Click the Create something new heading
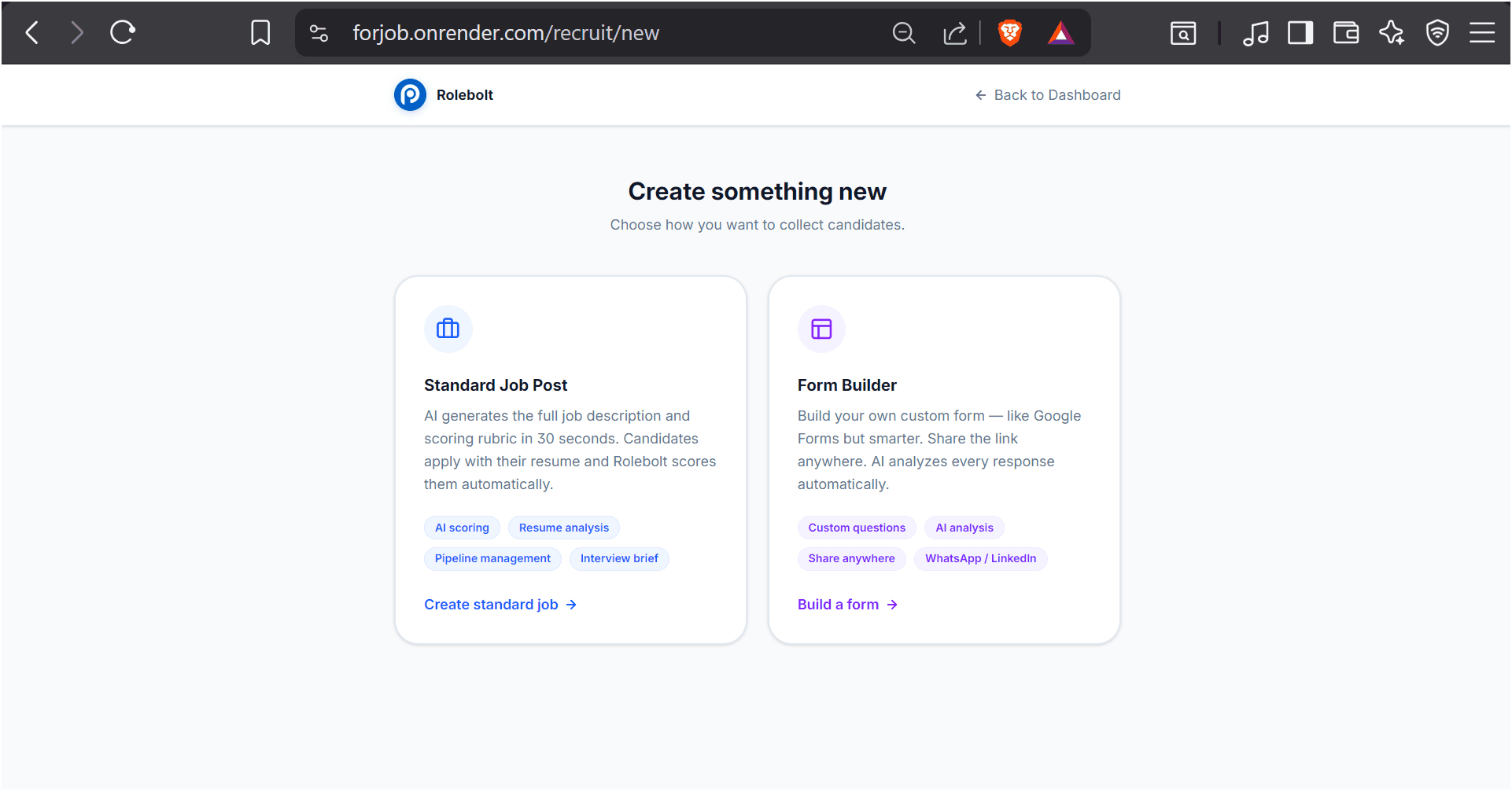This screenshot has height=791, width=1512. click(x=757, y=191)
